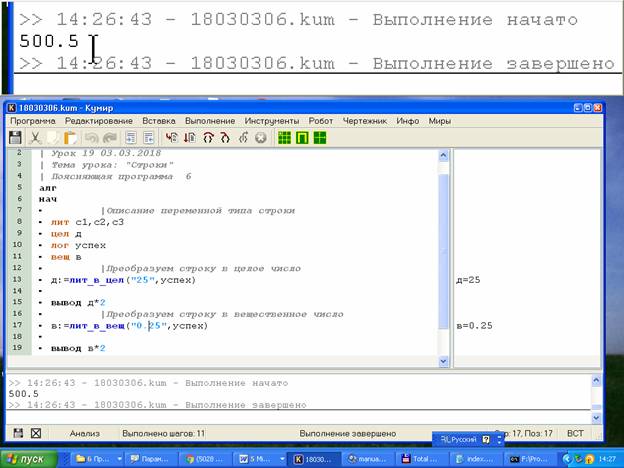Click the greyed step-out braces icon

243,138
